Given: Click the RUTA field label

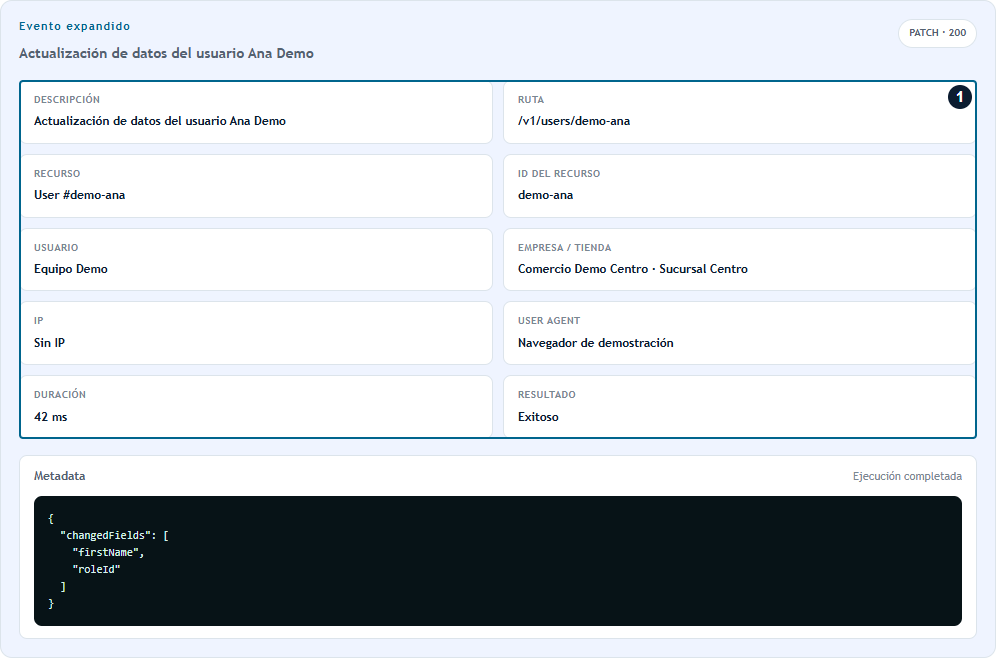Looking at the screenshot, I should [531, 100].
